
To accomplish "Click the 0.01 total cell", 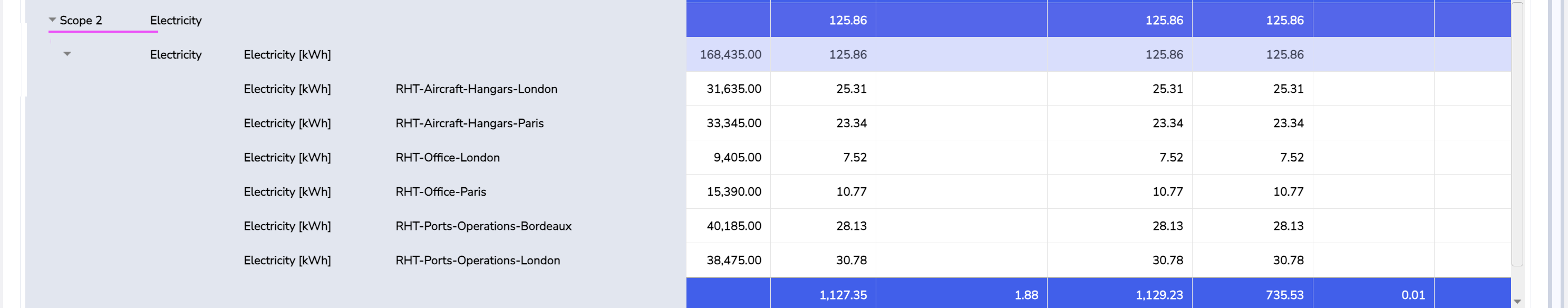I will pyautogui.click(x=1412, y=295).
